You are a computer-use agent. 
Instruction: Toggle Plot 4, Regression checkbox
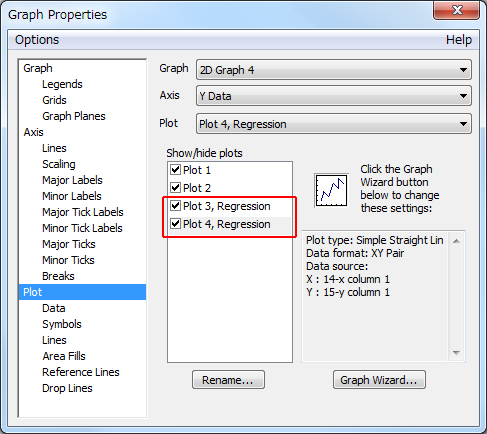pyautogui.click(x=175, y=224)
